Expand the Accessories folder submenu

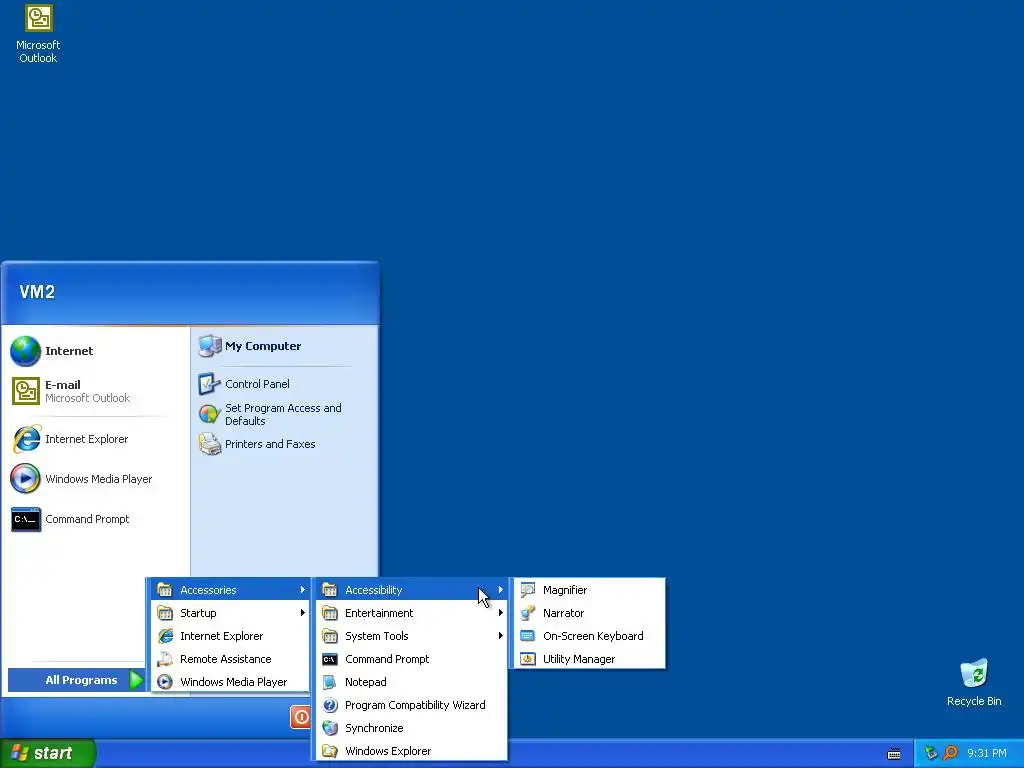[x=231, y=590]
